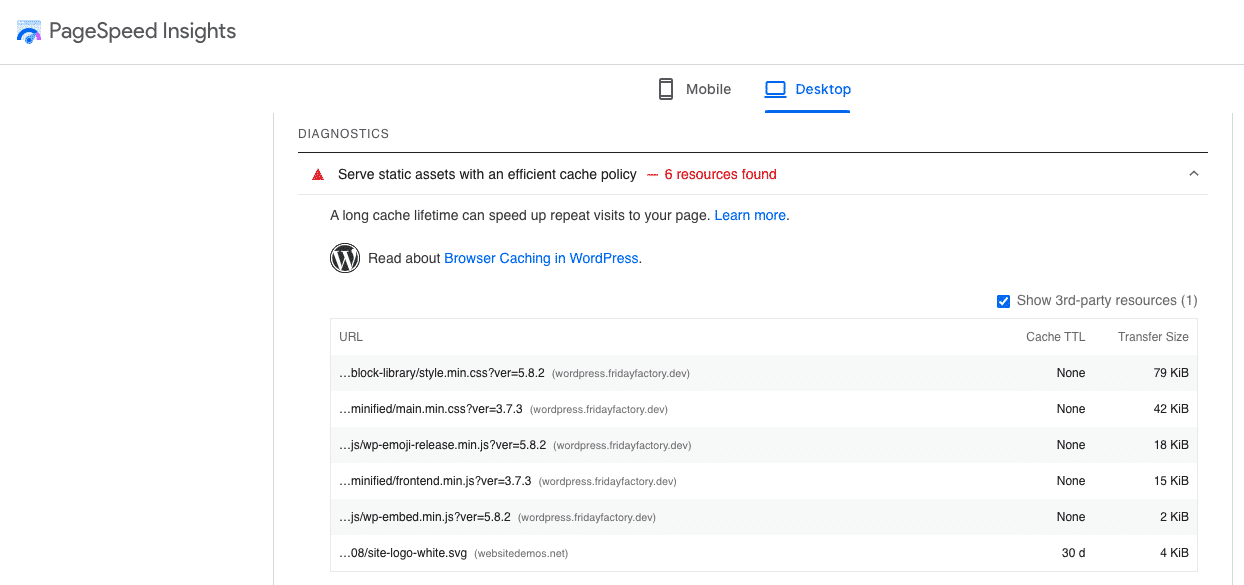Click the 6 resources found text

[718, 173]
